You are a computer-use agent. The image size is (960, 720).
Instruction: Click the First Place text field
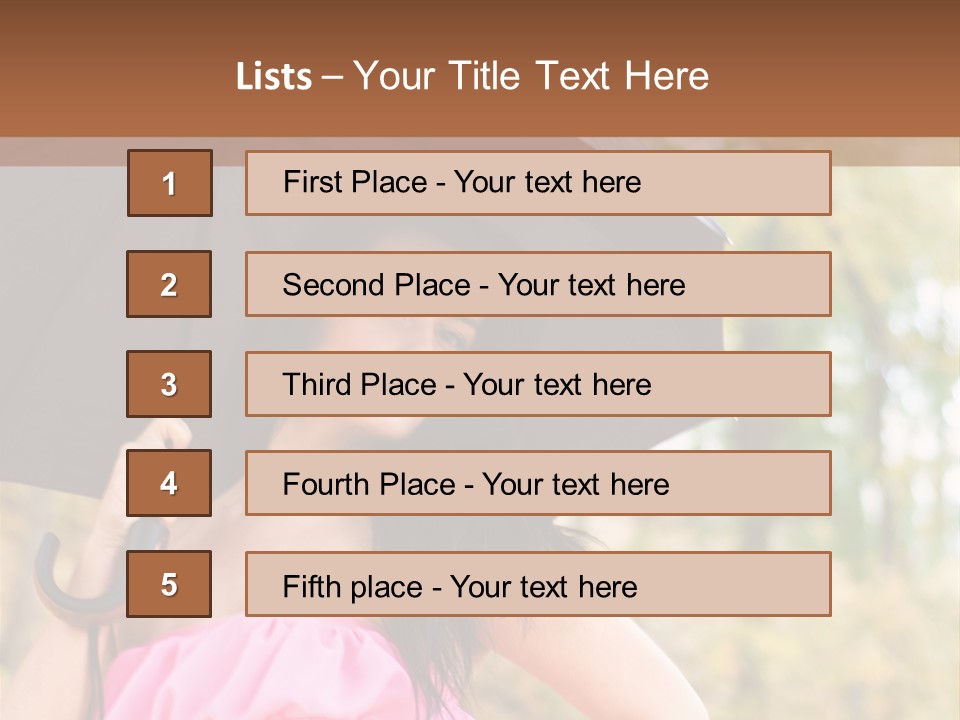pos(538,183)
